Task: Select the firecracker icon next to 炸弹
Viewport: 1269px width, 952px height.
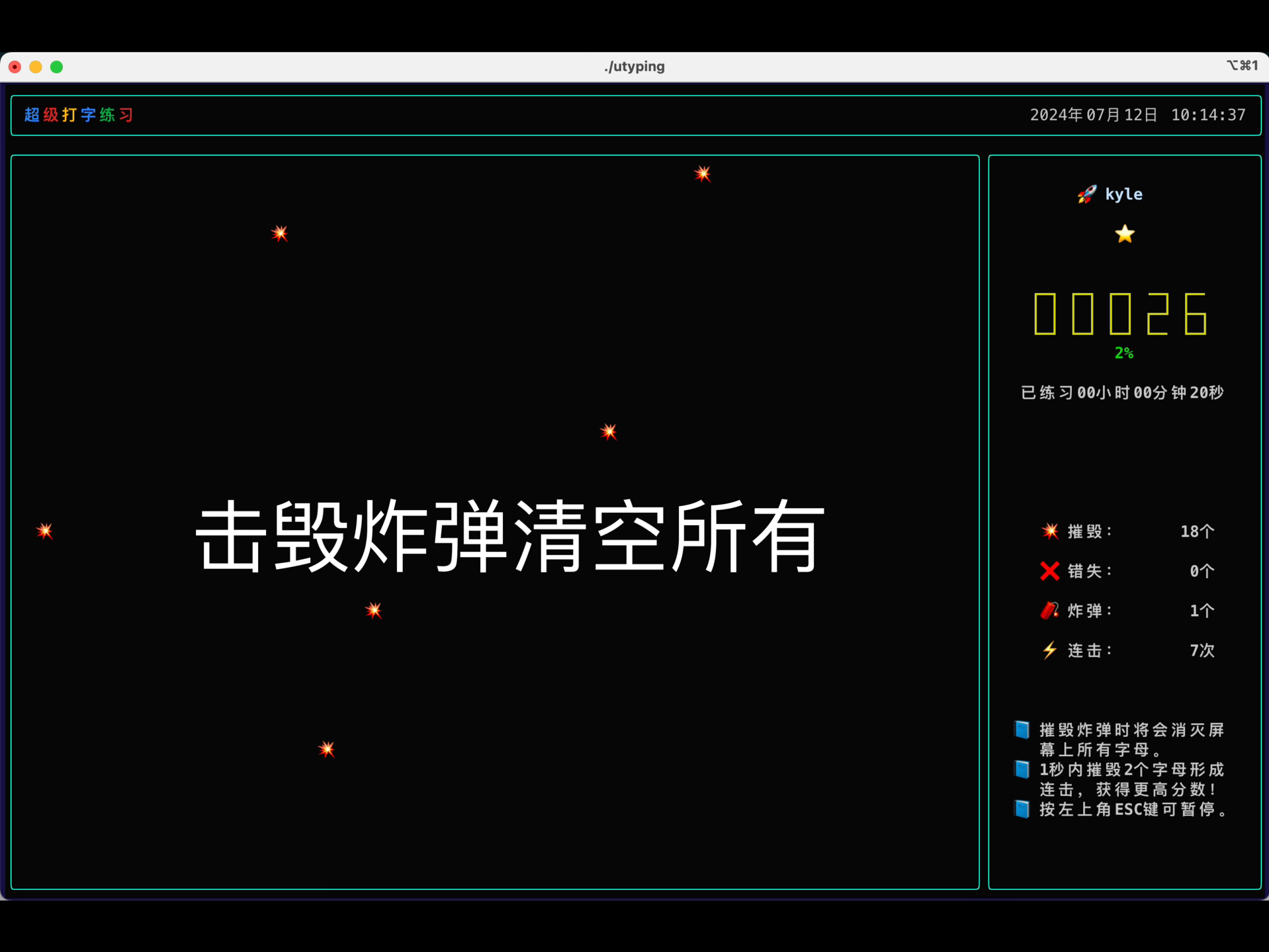Action: (x=1049, y=611)
